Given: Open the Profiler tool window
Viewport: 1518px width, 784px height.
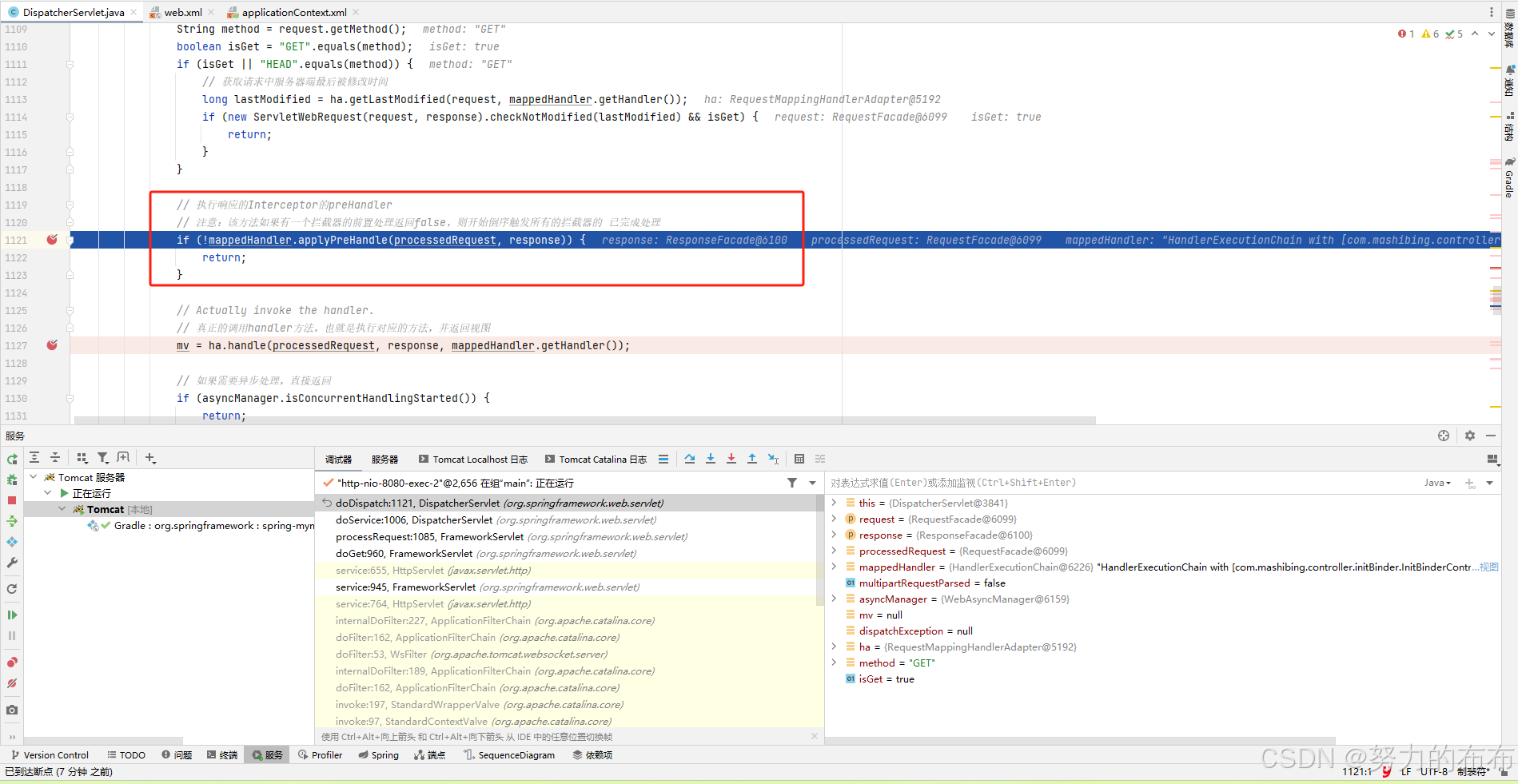Looking at the screenshot, I should pyautogui.click(x=320, y=755).
